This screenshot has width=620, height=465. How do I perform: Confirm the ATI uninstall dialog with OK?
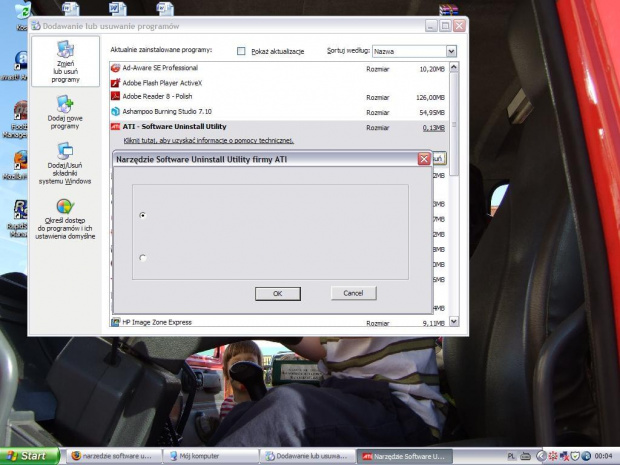(278, 293)
